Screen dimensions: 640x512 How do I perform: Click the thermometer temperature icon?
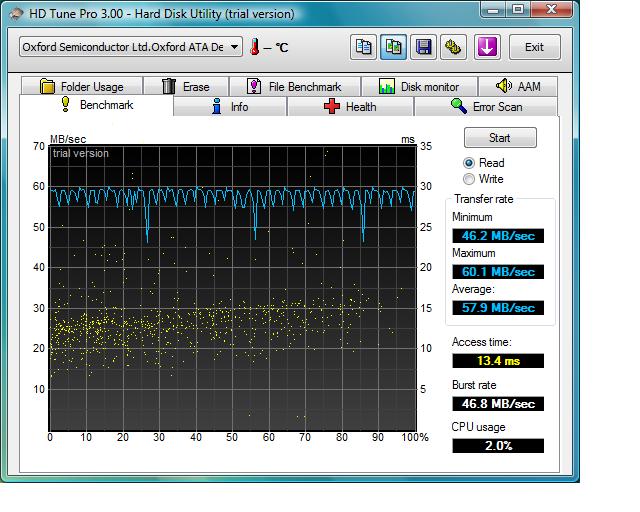[x=256, y=47]
